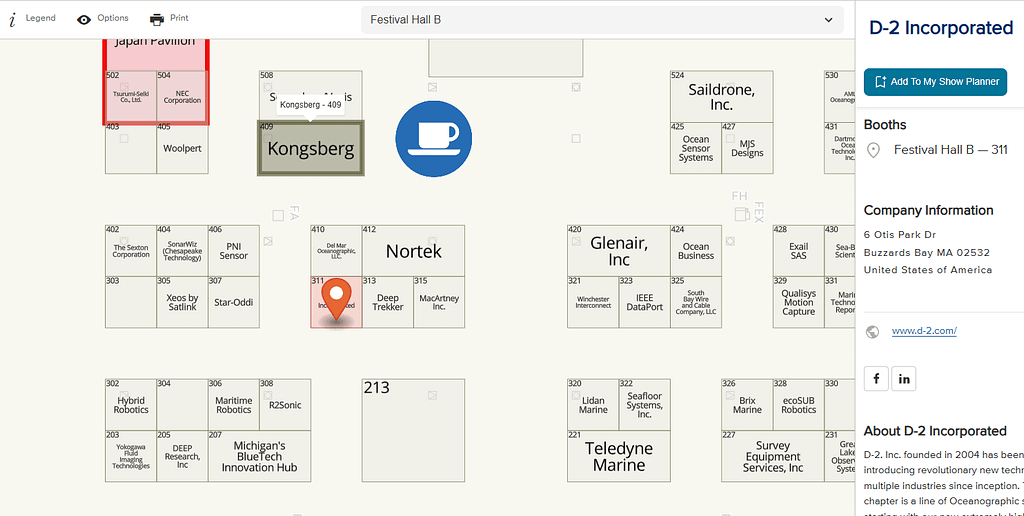Click the FH entrance icon near Glenair

click(x=741, y=214)
